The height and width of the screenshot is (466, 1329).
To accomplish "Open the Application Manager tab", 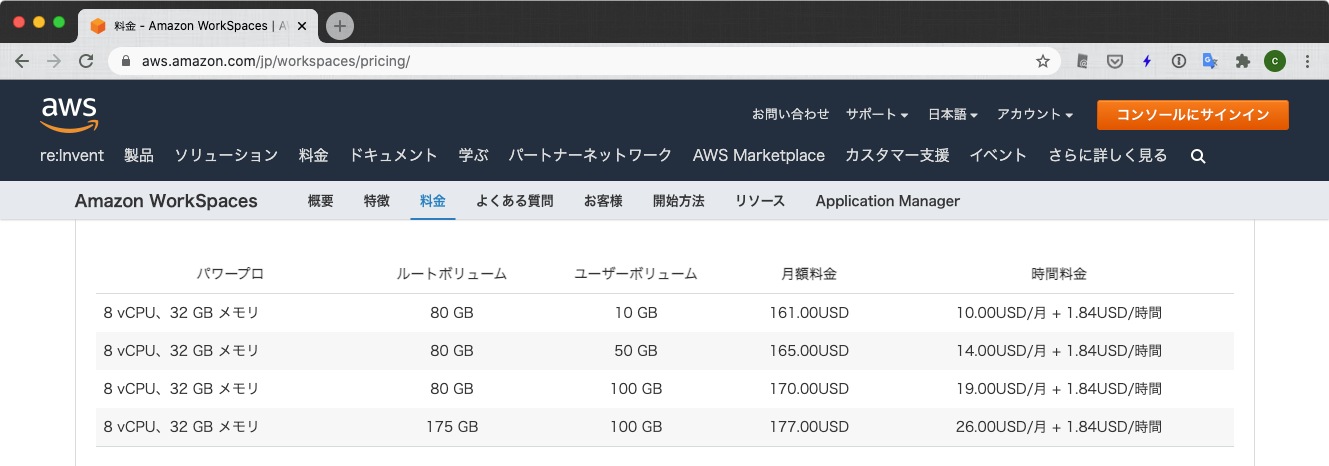I will [x=888, y=201].
